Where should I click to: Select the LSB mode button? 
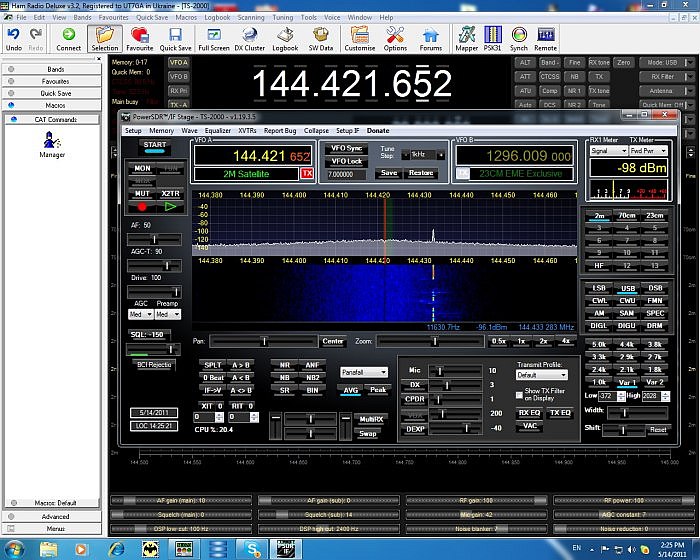point(599,288)
